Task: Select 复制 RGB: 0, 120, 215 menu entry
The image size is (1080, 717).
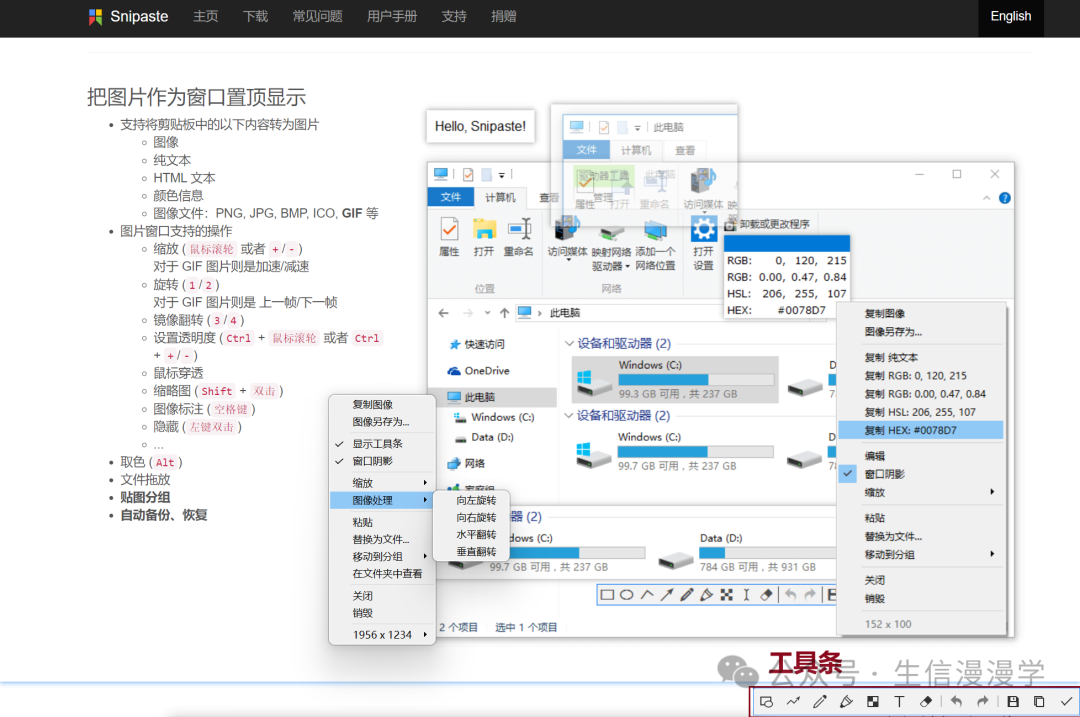Action: click(x=920, y=375)
